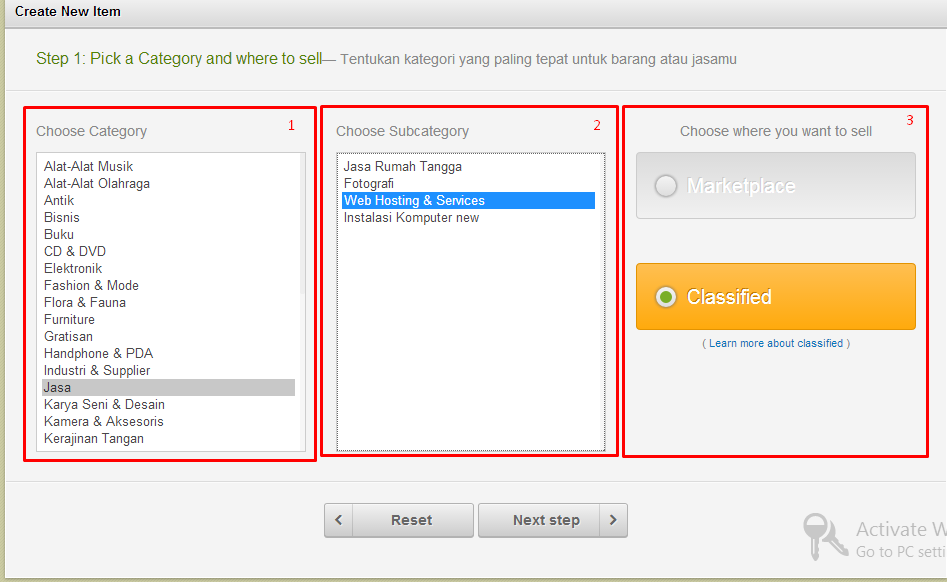
Task: Choose Fotografi subcategory
Action: click(x=369, y=183)
